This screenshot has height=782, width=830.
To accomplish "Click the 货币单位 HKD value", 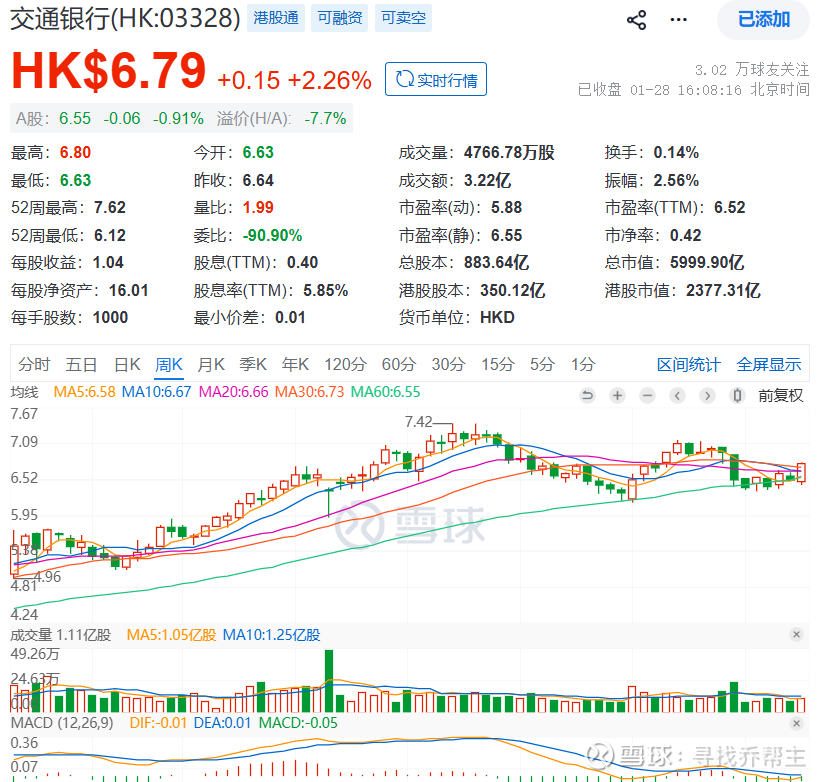I will tap(497, 318).
